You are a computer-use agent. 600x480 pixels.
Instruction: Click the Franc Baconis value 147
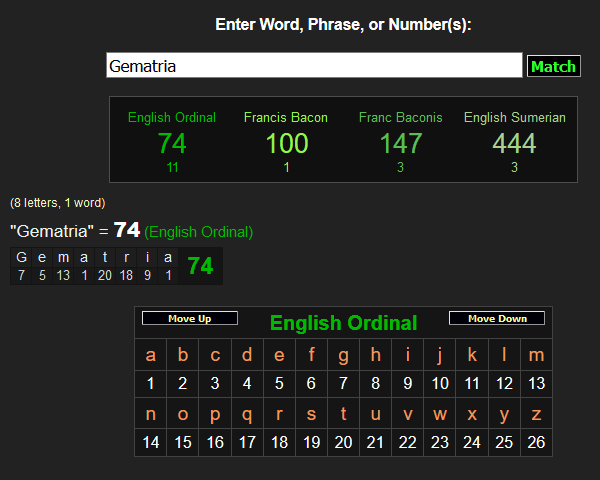click(401, 144)
